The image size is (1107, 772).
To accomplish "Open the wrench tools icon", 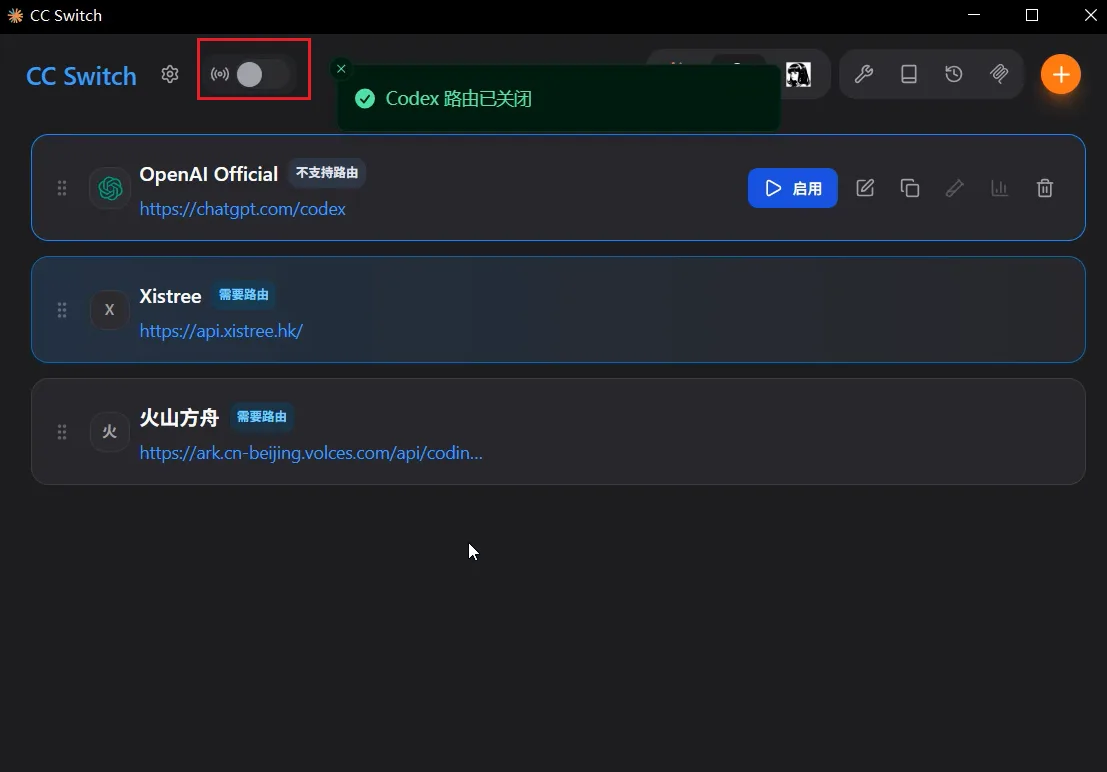I will (863, 74).
